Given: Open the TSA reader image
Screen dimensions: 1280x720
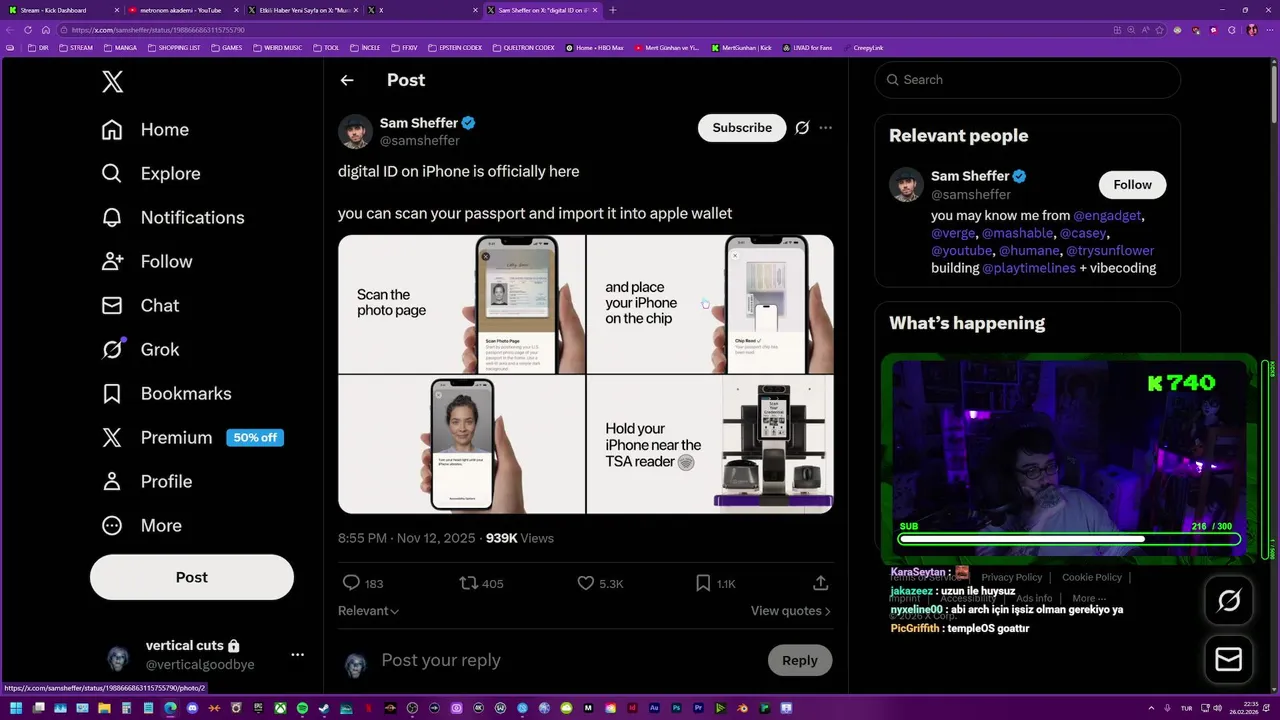Looking at the screenshot, I should coord(710,444).
